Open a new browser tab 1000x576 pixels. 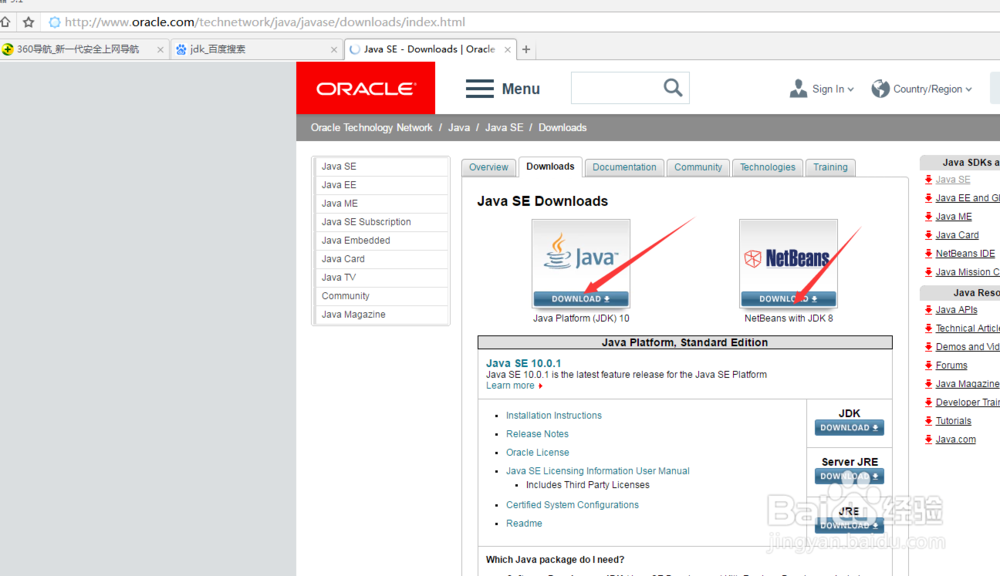pos(526,49)
